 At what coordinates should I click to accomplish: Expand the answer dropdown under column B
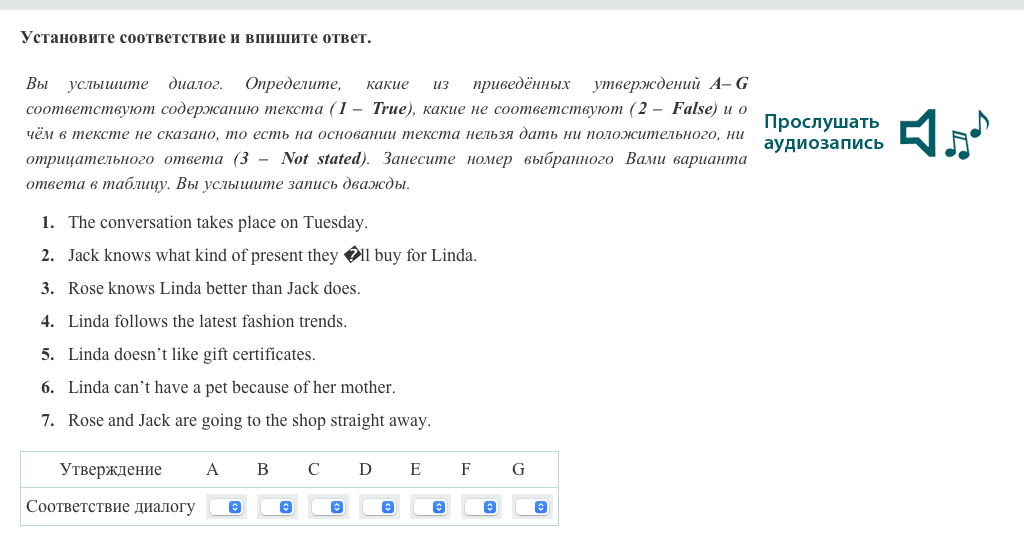click(x=275, y=507)
